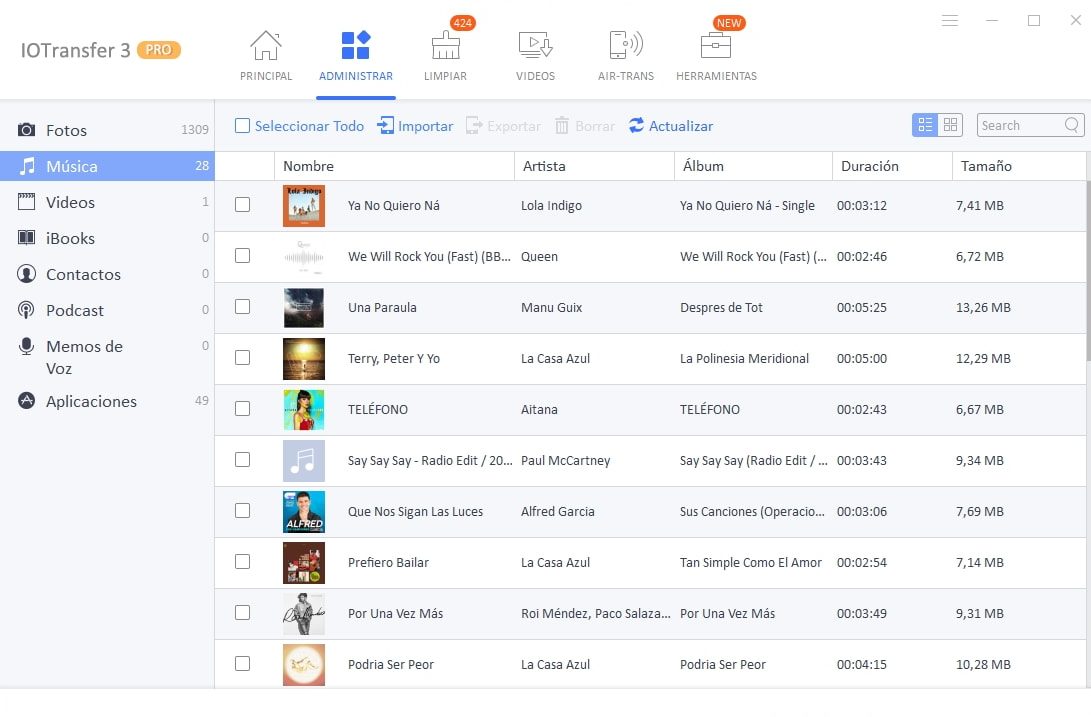1091x717 pixels.
Task: Click the Paul McCartney artist cell
Action: tap(565, 460)
